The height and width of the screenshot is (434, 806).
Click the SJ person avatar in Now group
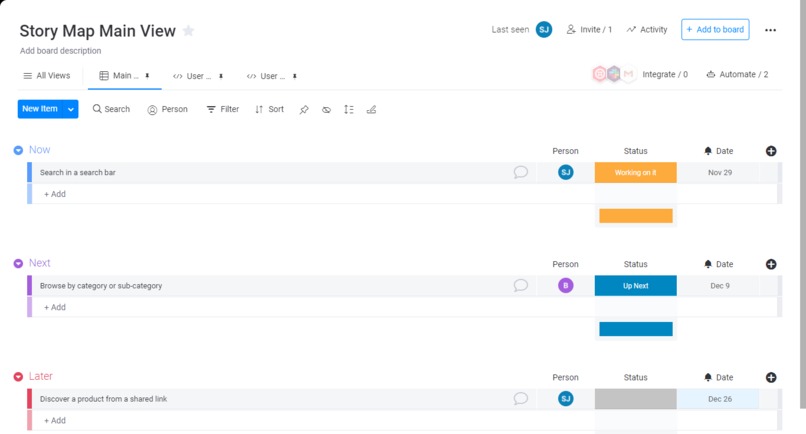coord(565,172)
